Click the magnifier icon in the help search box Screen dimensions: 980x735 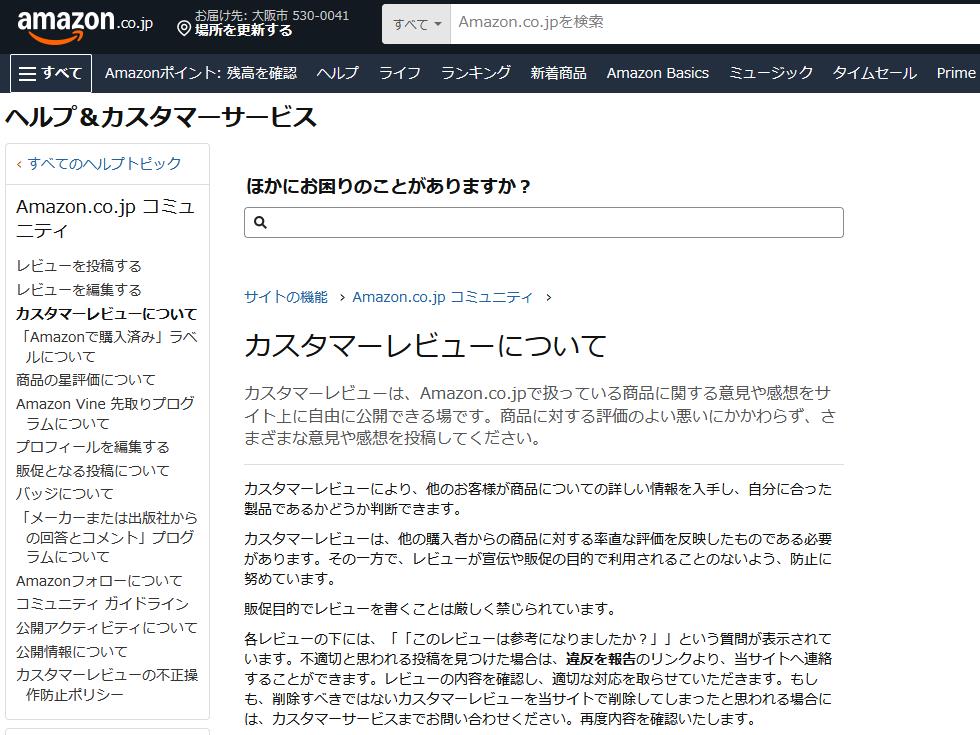pos(259,221)
